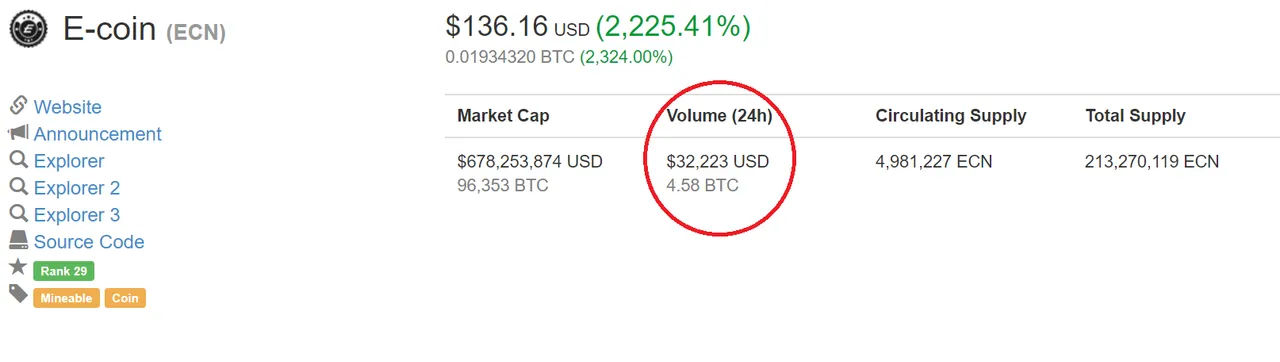Open the Source Code link
This screenshot has width=1280, height=362.
click(88, 242)
